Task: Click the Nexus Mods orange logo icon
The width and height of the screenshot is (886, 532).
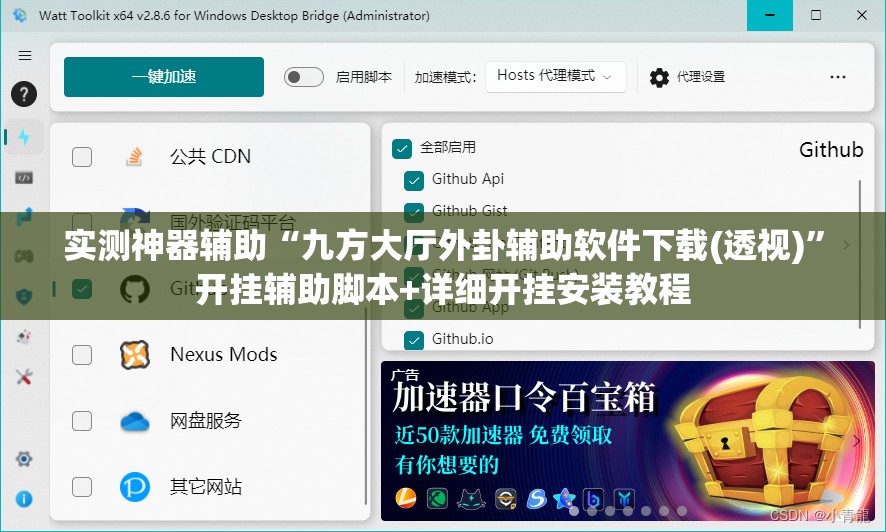Action: click(x=134, y=355)
